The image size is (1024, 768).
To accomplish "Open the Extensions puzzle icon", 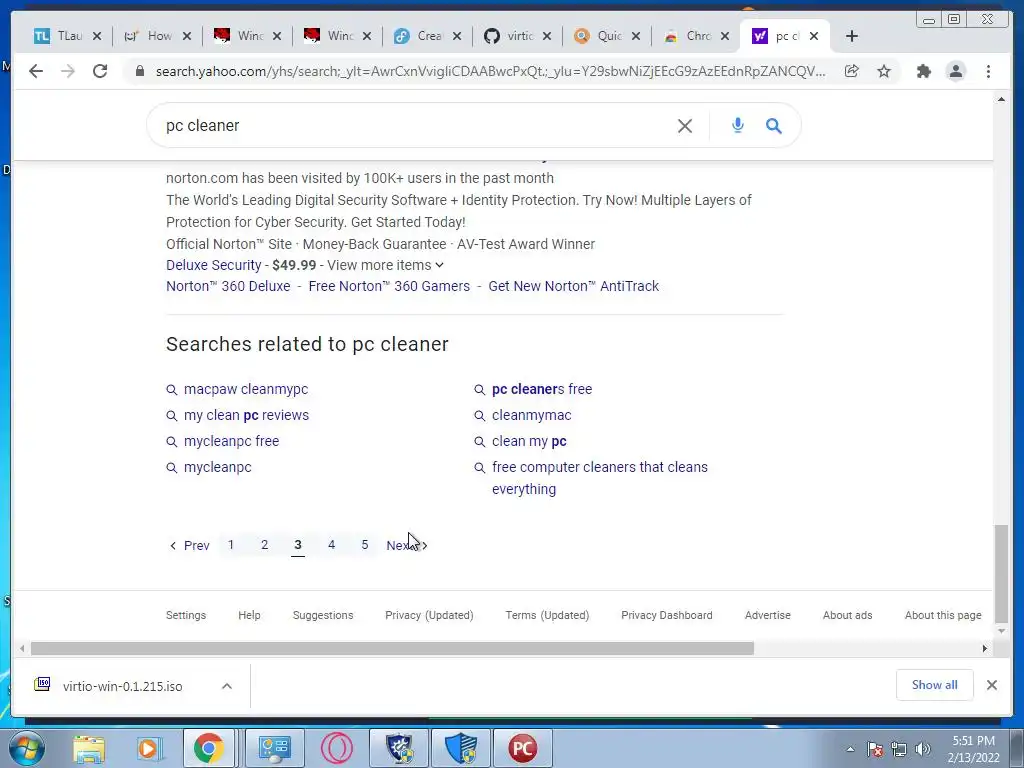I will [x=923, y=71].
